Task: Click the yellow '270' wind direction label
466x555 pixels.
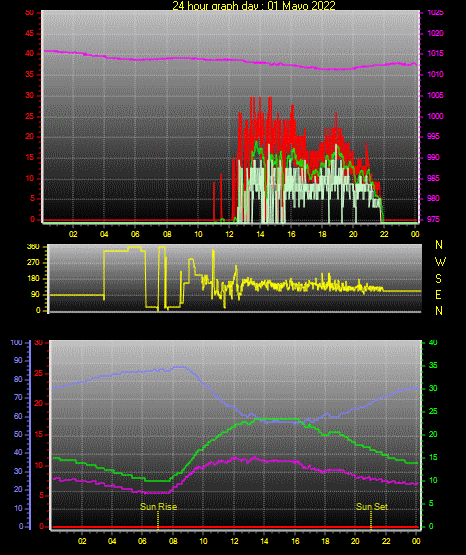Action: pyautogui.click(x=33, y=263)
